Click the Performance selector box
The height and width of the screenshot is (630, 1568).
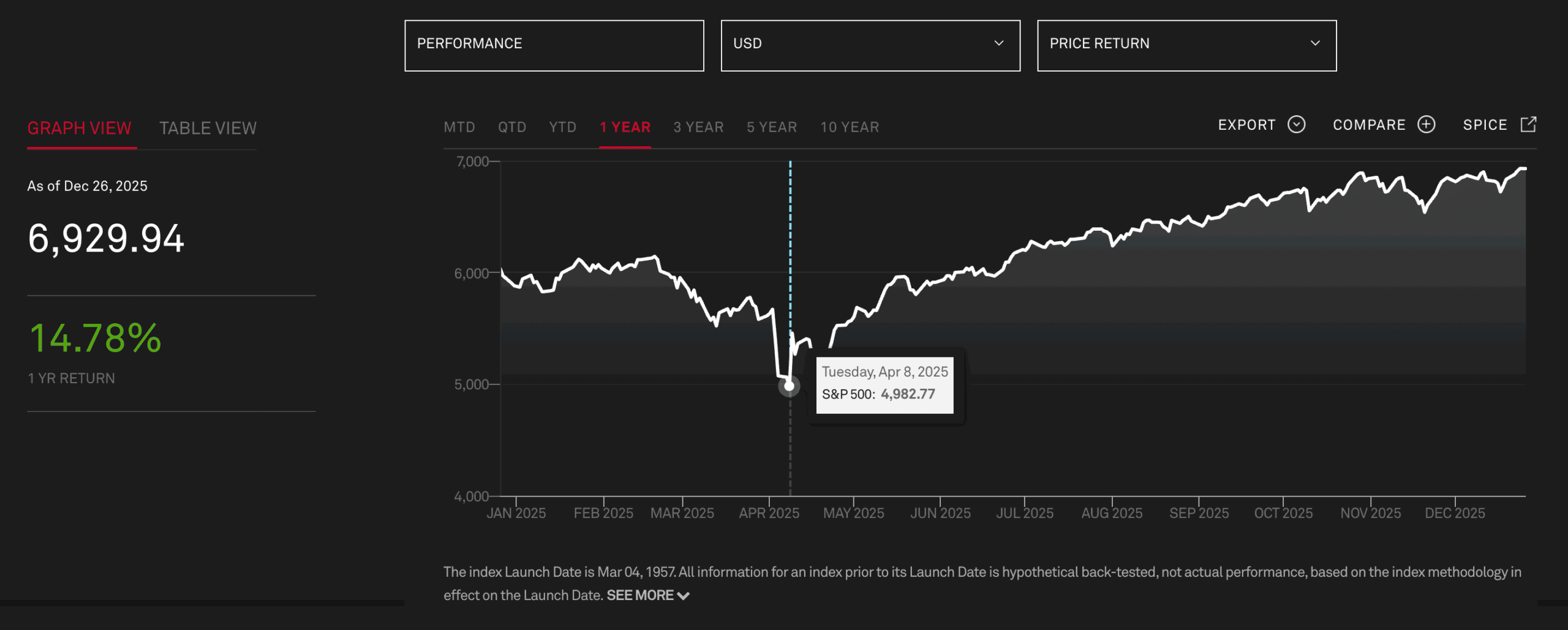click(554, 45)
